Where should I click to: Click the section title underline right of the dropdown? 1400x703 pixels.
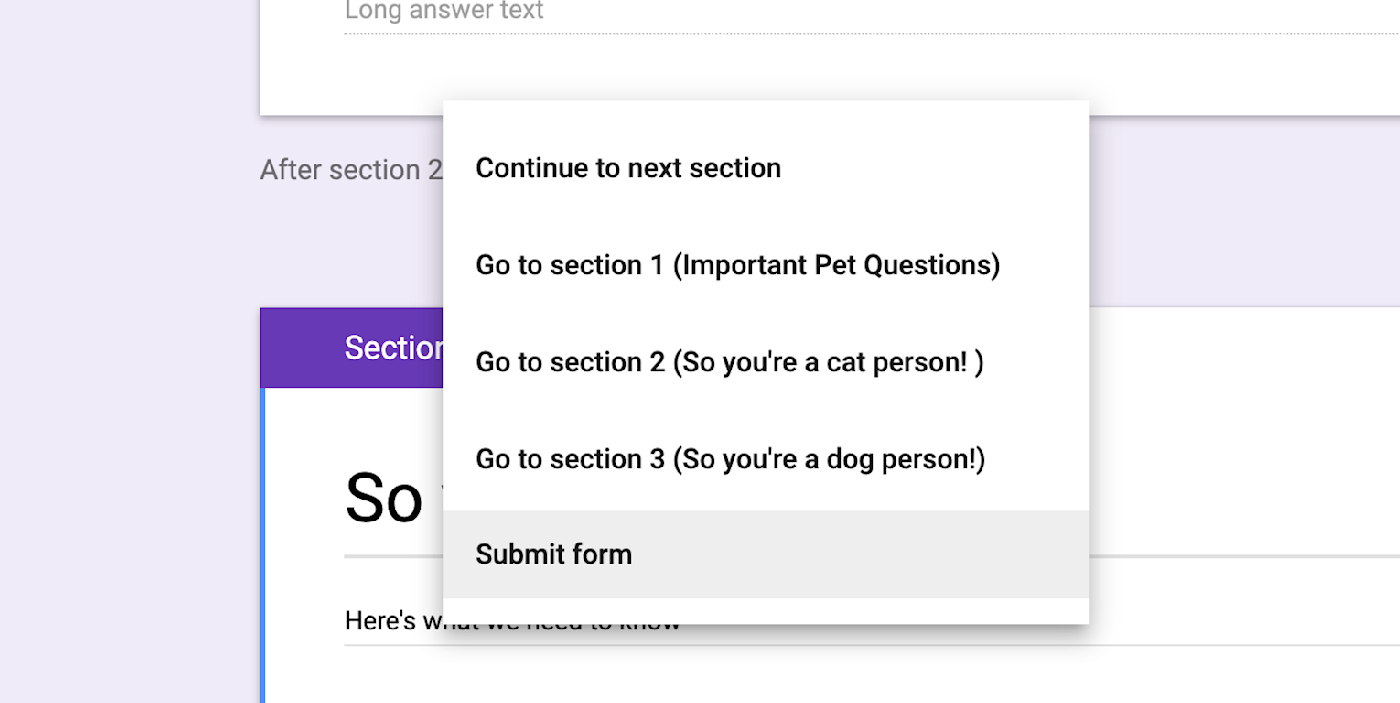(x=1240, y=556)
